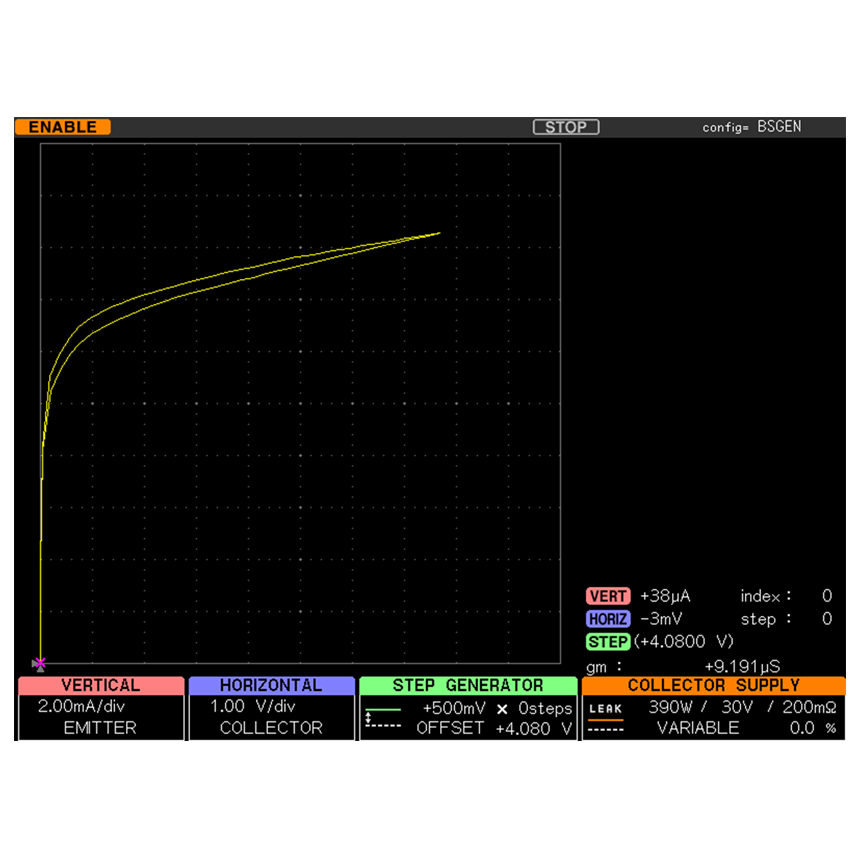The image size is (858, 858).
Task: Adjust the VARIABLE 0.0 % collector supply level
Action: (x=745, y=728)
